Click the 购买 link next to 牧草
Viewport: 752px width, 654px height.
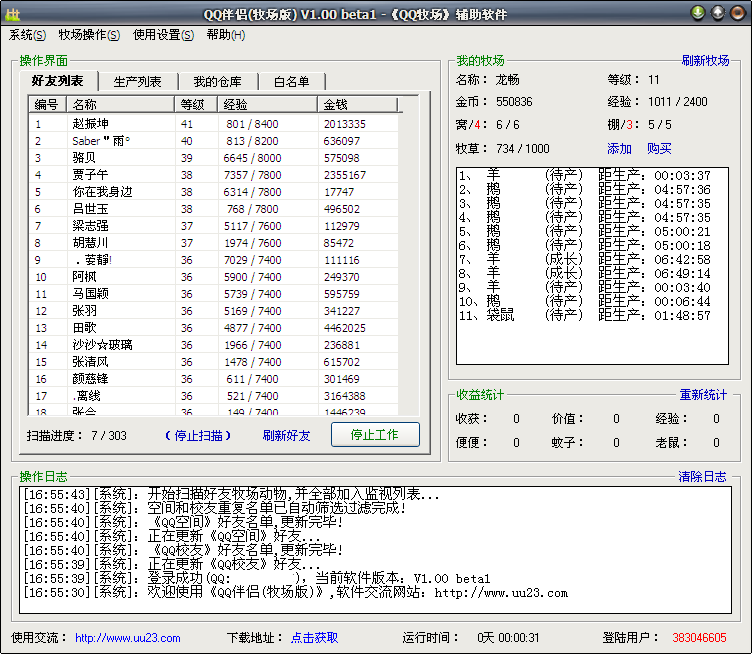(x=659, y=149)
